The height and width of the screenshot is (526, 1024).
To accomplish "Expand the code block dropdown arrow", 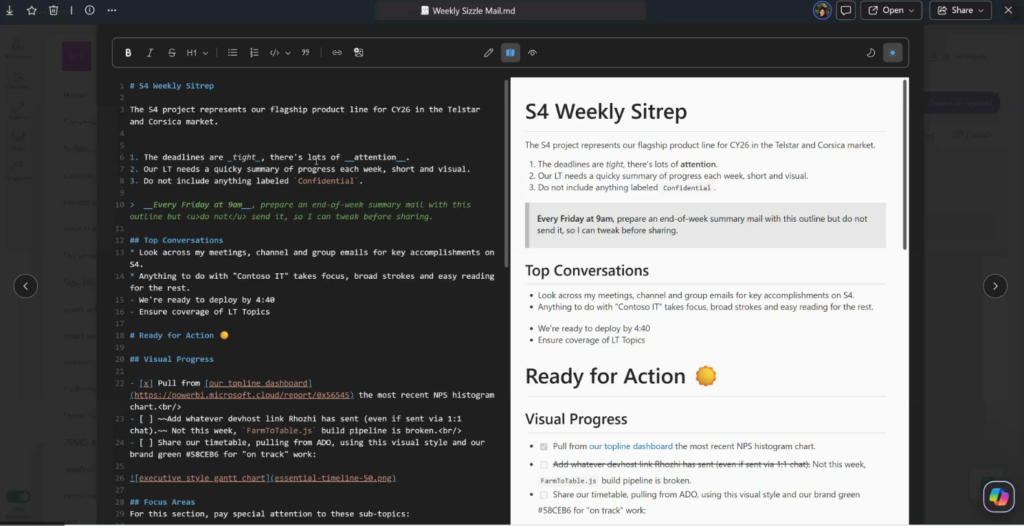I will 288,52.
